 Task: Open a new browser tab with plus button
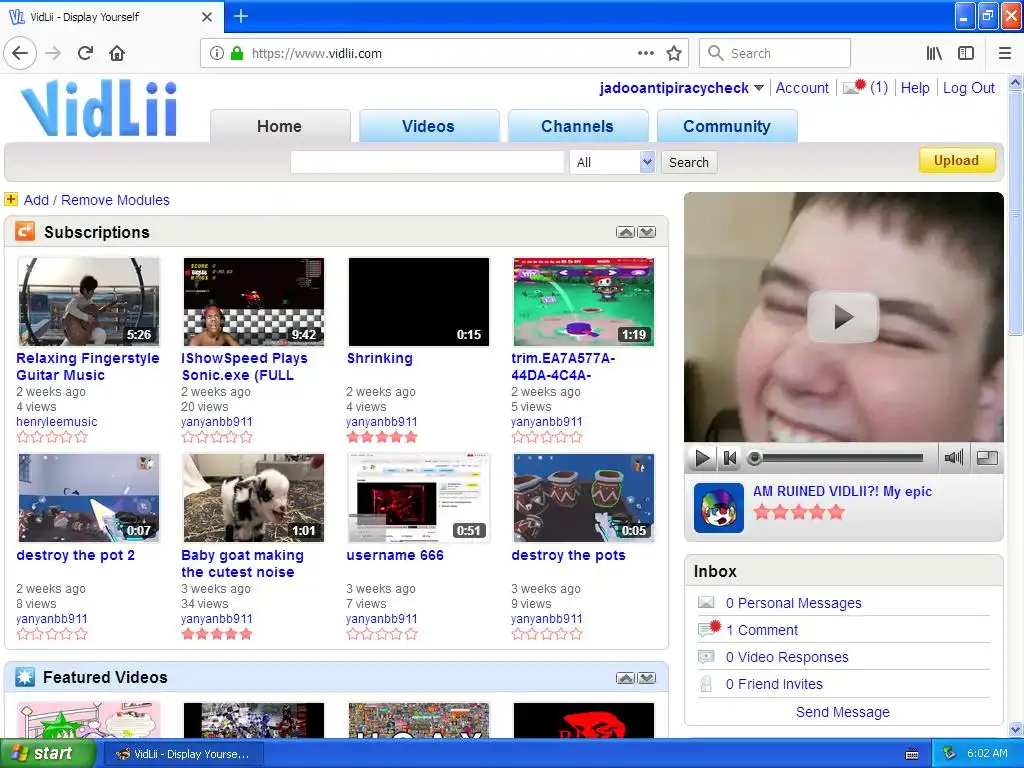coord(241,16)
